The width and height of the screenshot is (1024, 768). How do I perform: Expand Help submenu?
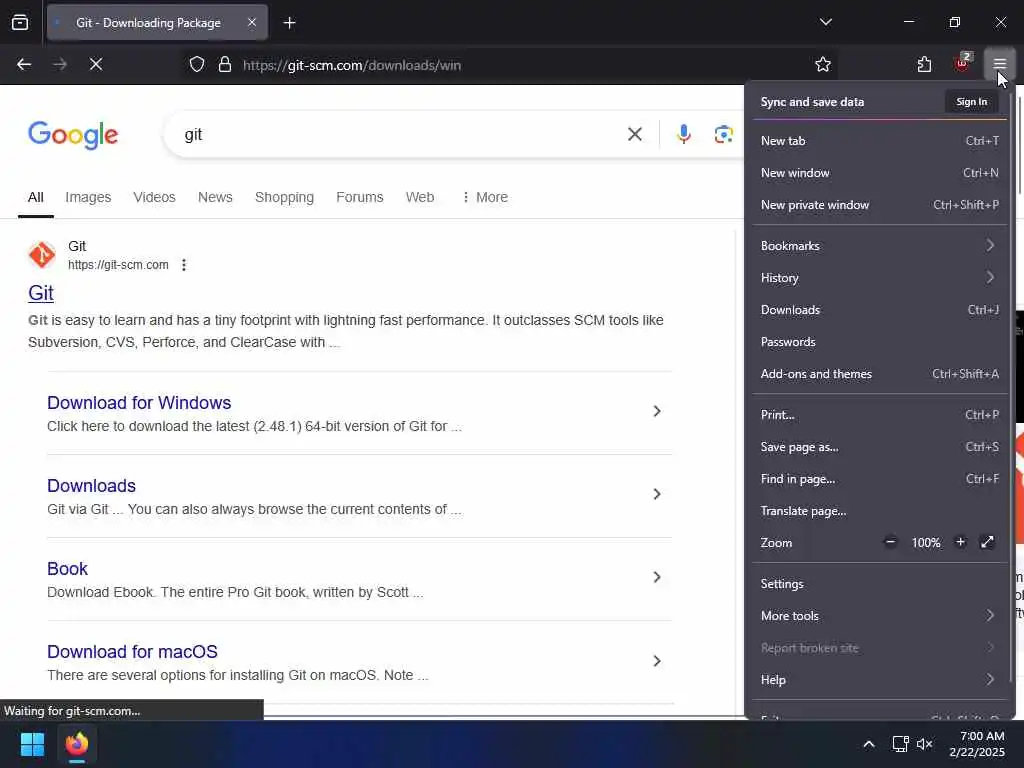point(880,680)
